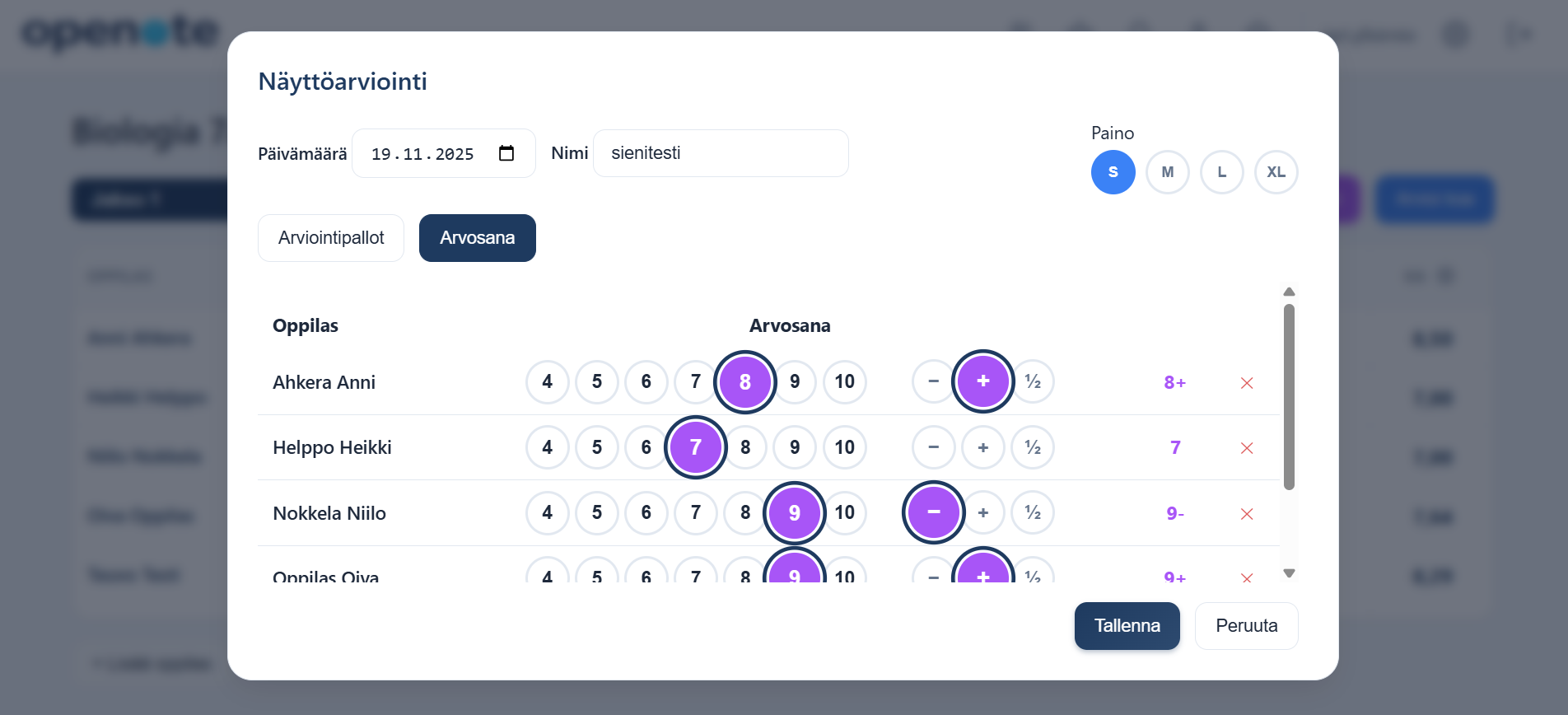Select weight L under Paino
1568x715 pixels.
click(1221, 172)
